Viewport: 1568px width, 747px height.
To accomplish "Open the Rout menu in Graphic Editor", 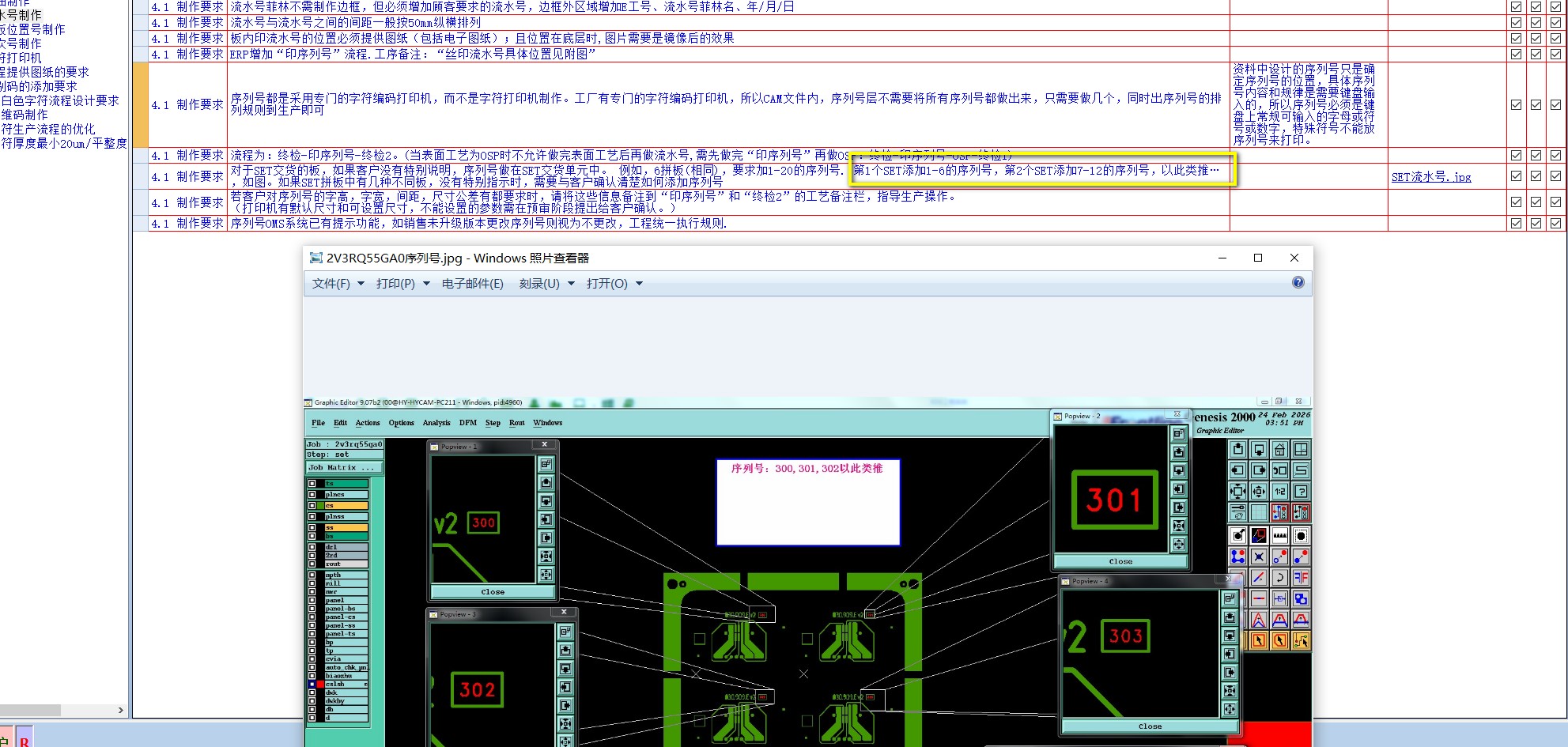I will pyautogui.click(x=517, y=423).
